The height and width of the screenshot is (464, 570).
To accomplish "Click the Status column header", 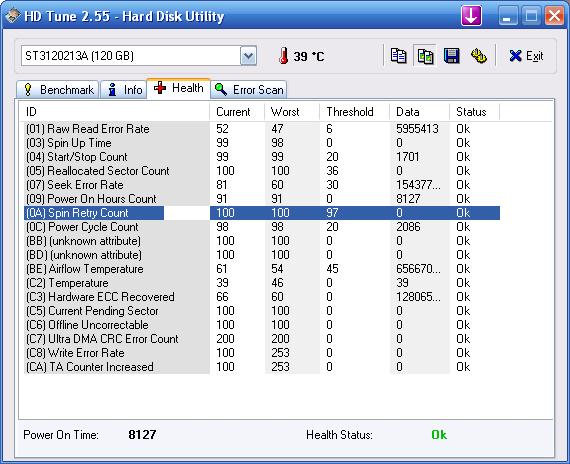I will tap(475, 112).
